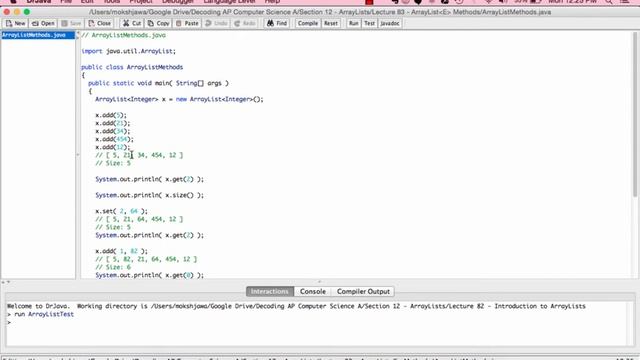Click the Open file toolbar button

click(43, 23)
